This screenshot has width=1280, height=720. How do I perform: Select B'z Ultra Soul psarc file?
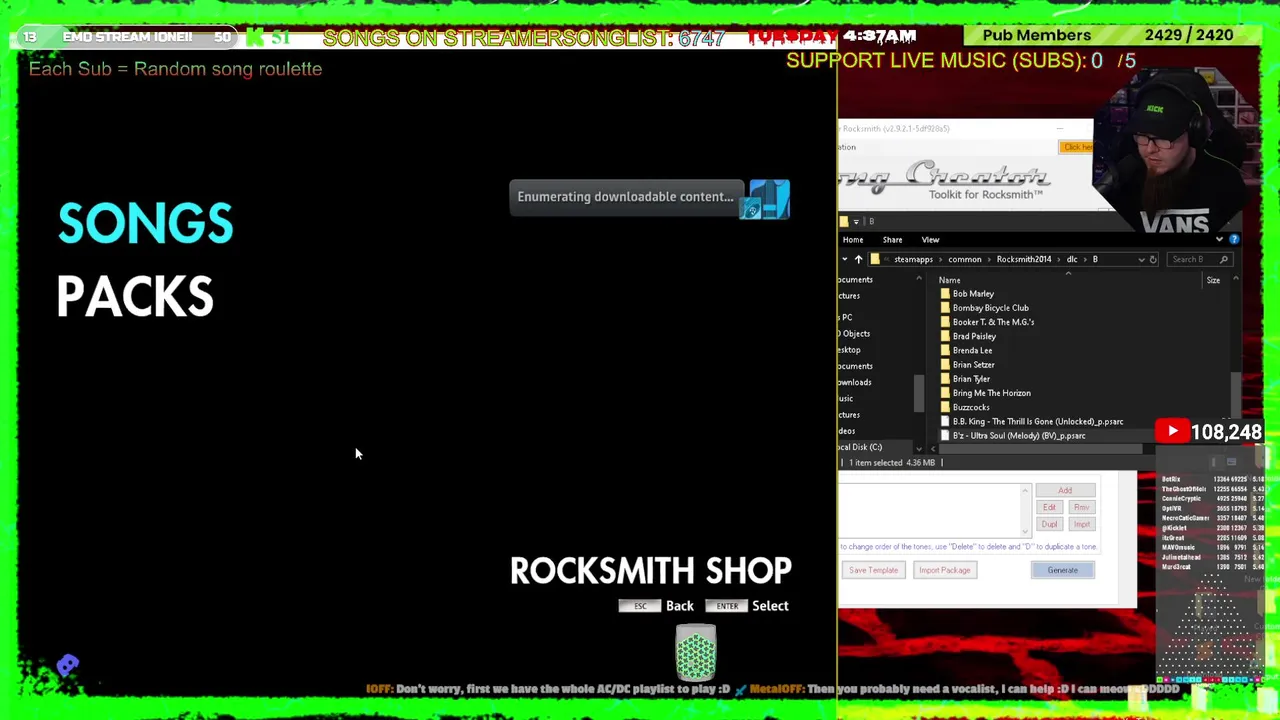coord(1019,436)
